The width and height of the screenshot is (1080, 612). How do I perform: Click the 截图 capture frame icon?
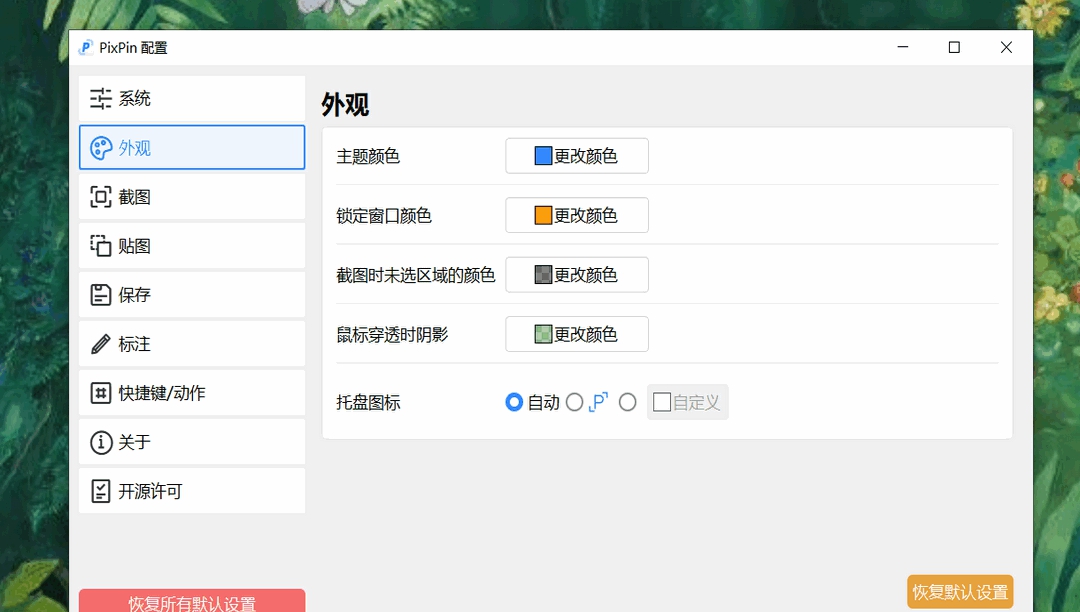pyautogui.click(x=101, y=197)
